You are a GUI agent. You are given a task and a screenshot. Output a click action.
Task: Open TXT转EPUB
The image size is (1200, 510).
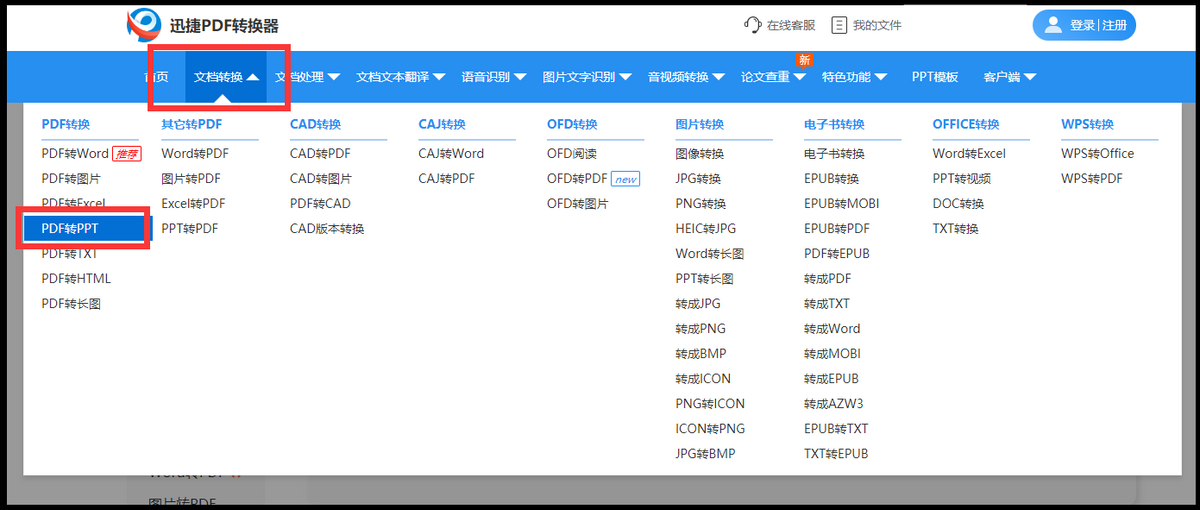coord(836,454)
